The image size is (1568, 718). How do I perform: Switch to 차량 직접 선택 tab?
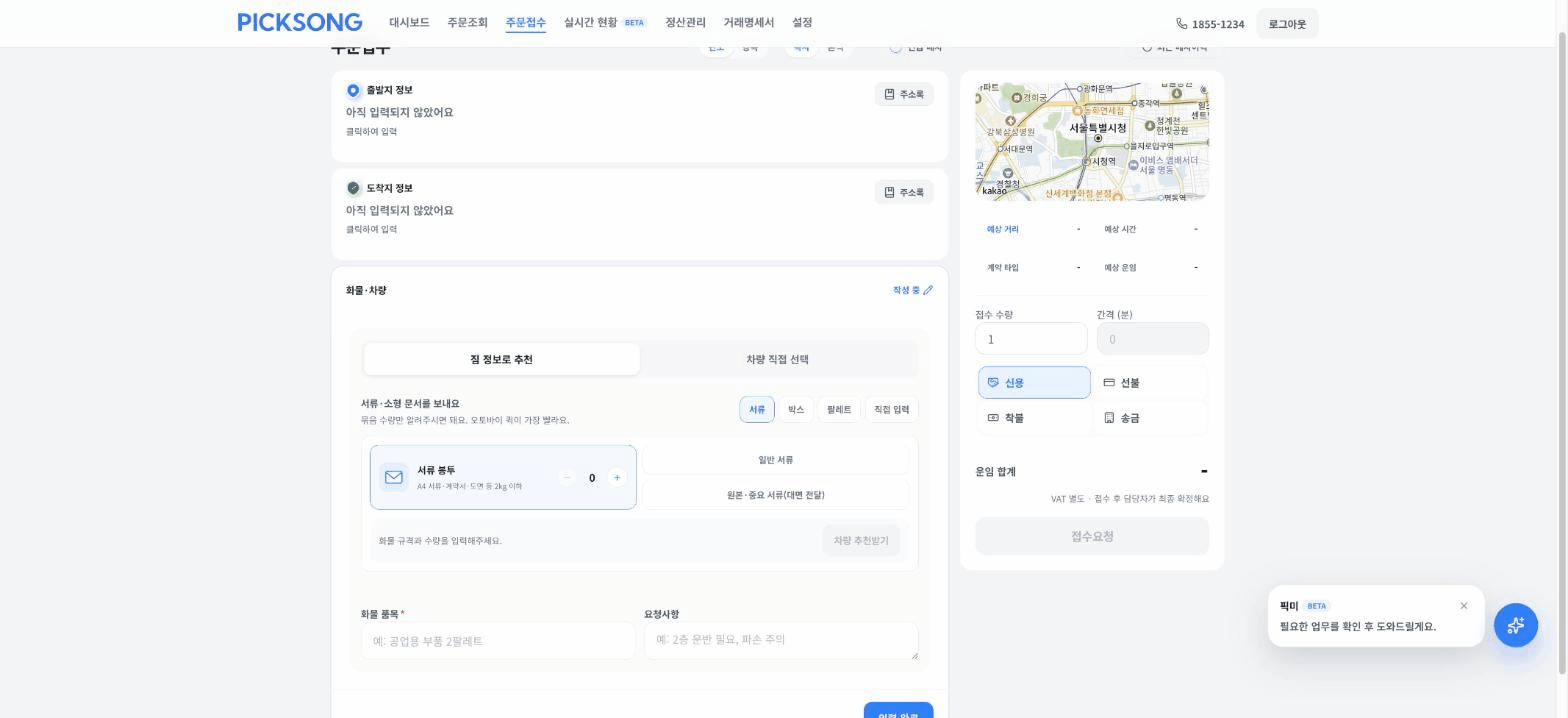click(x=777, y=359)
